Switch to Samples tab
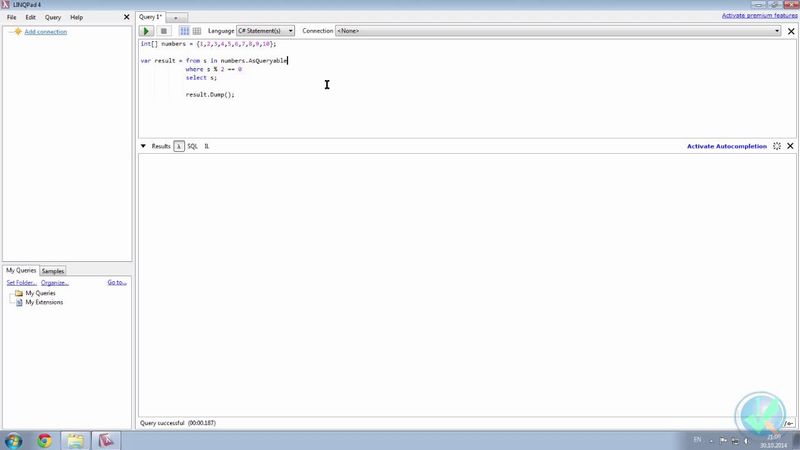This screenshot has width=800, height=450. click(53, 271)
